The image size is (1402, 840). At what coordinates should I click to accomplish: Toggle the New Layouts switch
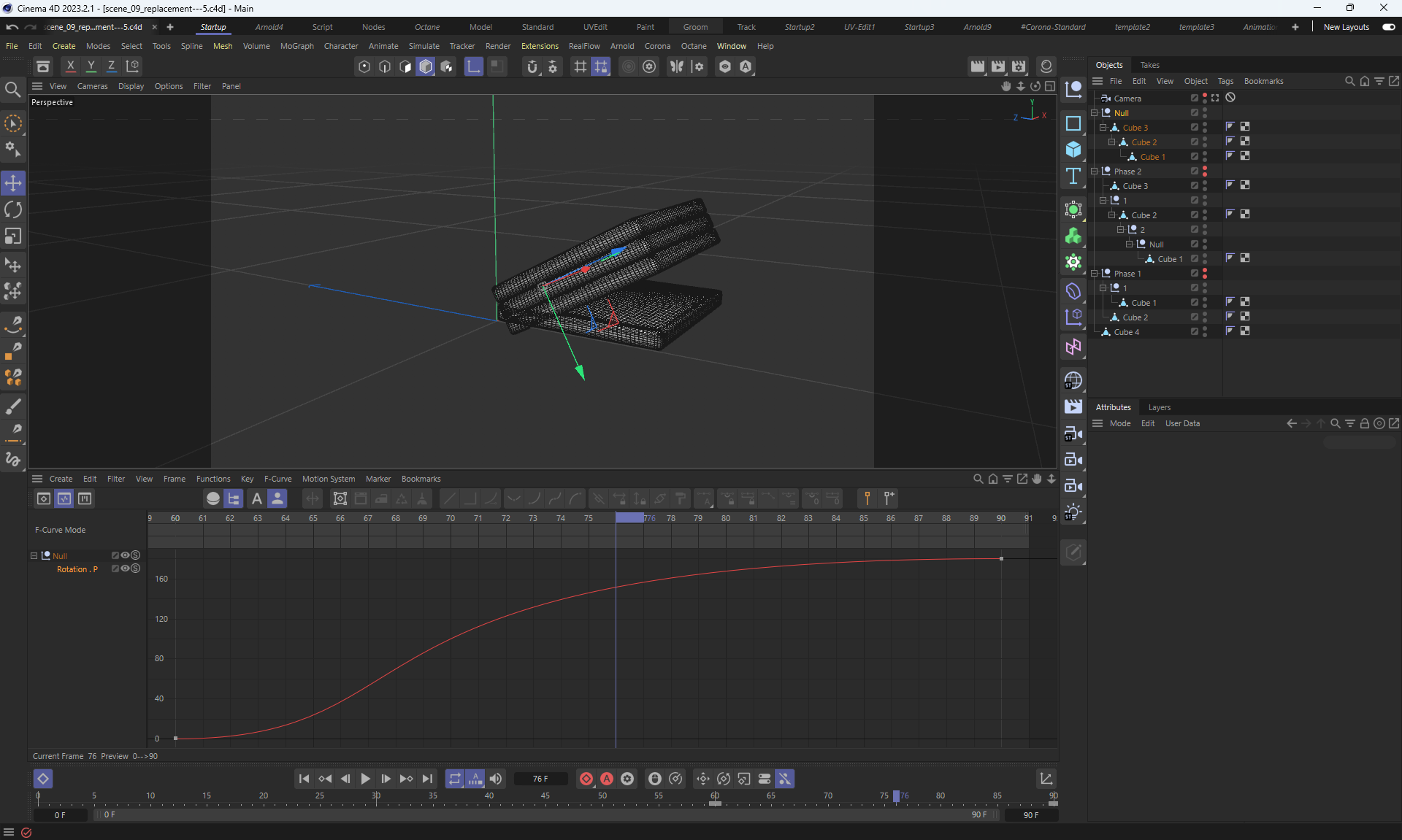click(1388, 27)
